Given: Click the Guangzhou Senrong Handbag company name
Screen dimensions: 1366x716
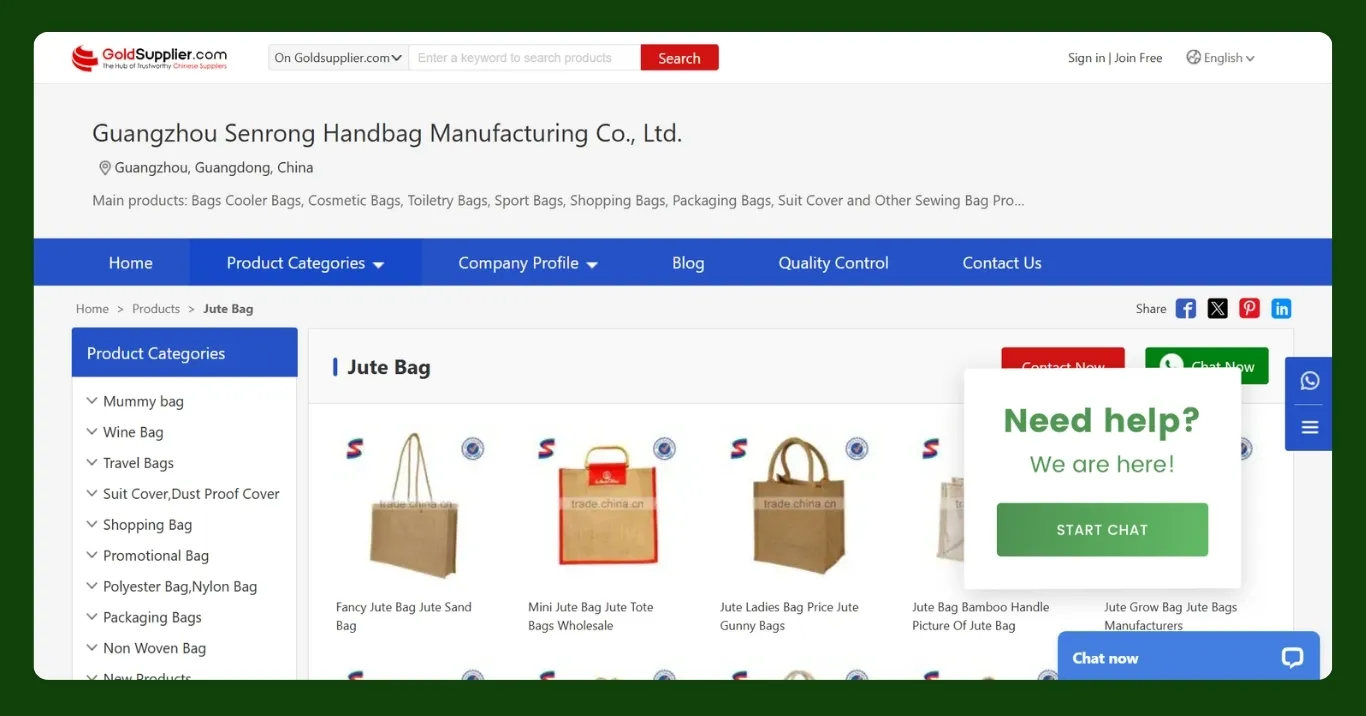Looking at the screenshot, I should [387, 133].
